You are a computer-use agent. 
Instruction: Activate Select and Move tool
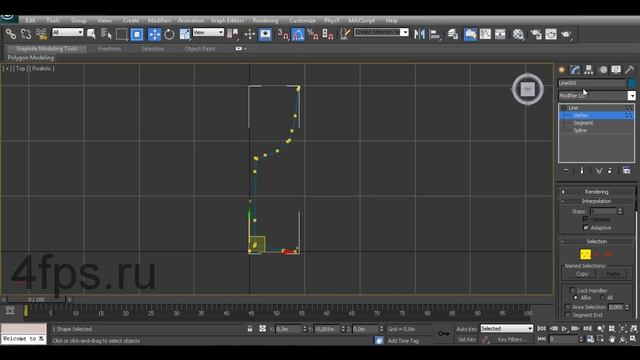pos(154,34)
